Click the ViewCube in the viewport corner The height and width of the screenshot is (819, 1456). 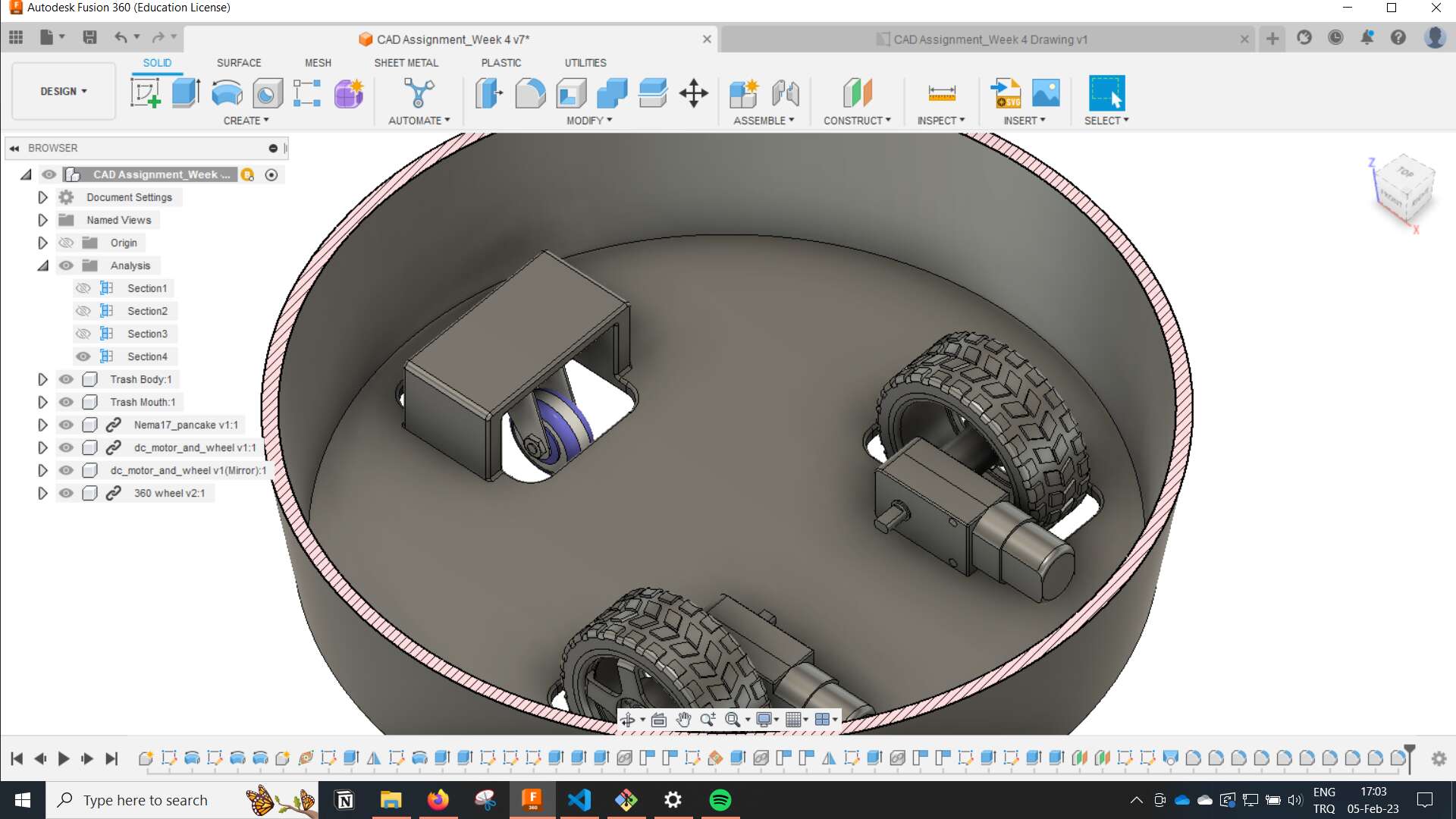(x=1403, y=190)
